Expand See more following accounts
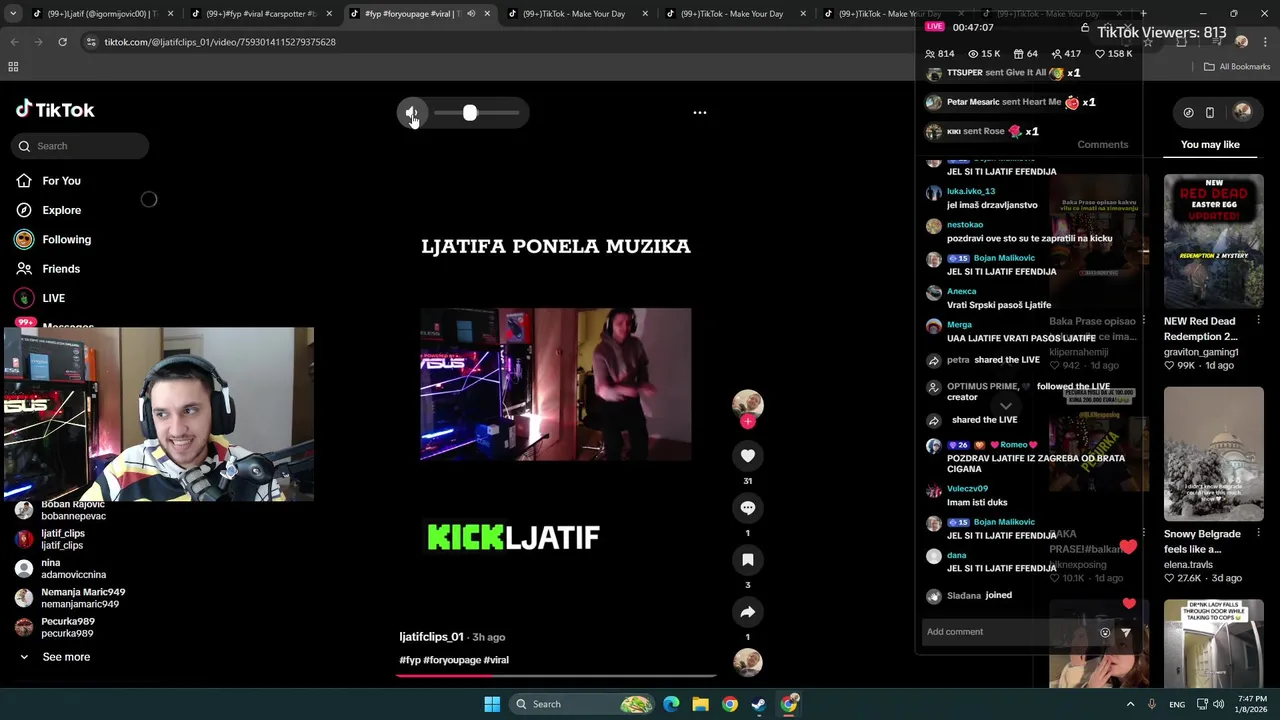Screen dimensions: 1280x720 (66, 657)
